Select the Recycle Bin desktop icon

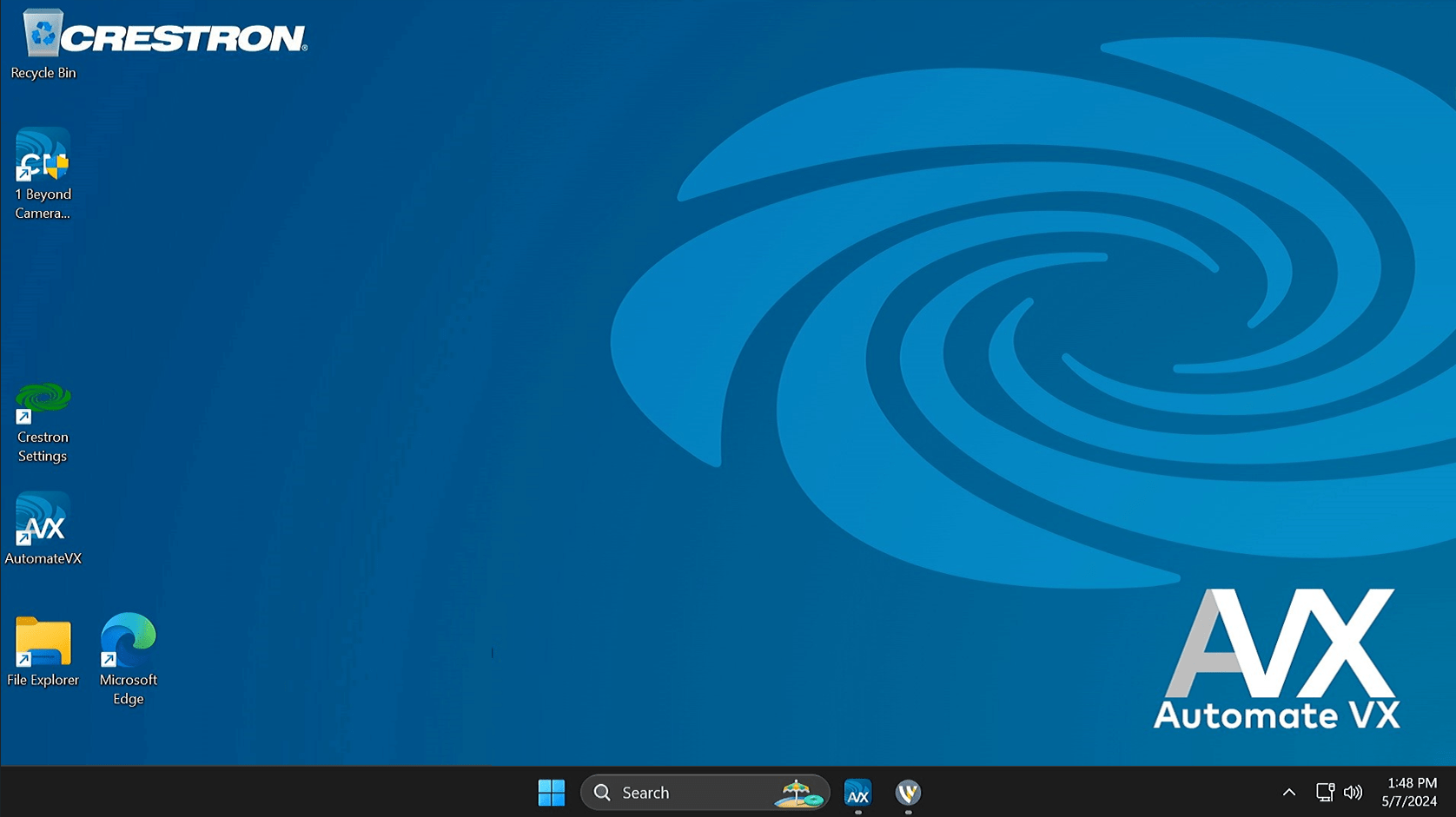click(x=43, y=43)
